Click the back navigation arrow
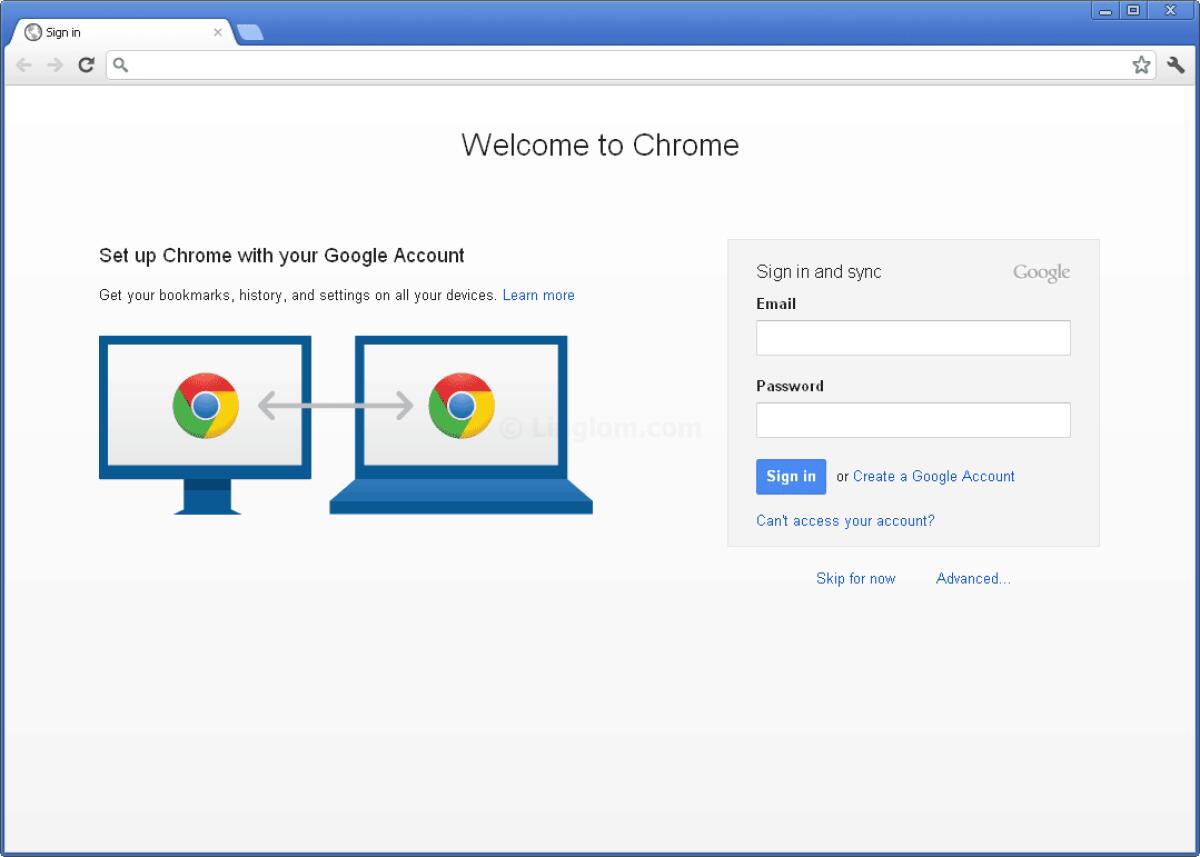This screenshot has width=1200, height=857. click(x=23, y=64)
